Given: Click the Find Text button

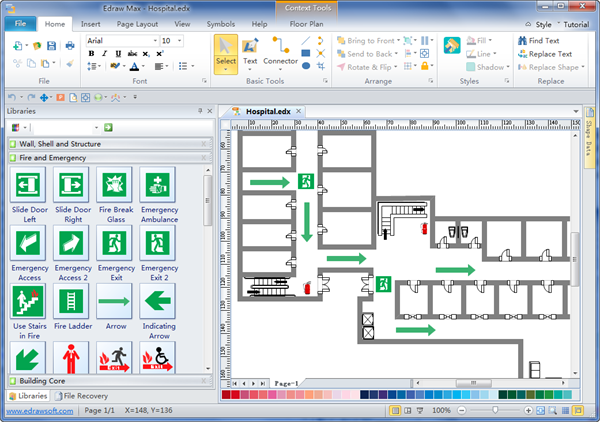Looking at the screenshot, I should [542, 40].
